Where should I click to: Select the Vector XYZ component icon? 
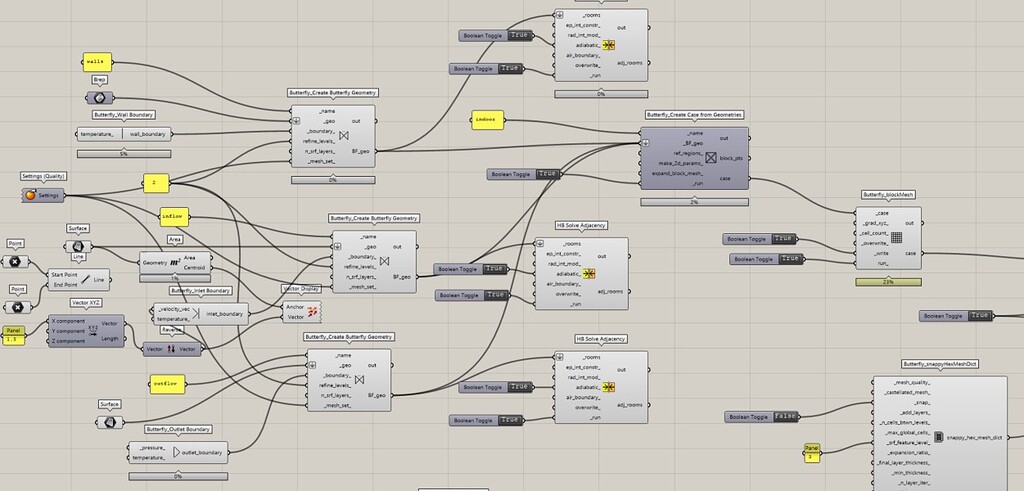[x=93, y=330]
